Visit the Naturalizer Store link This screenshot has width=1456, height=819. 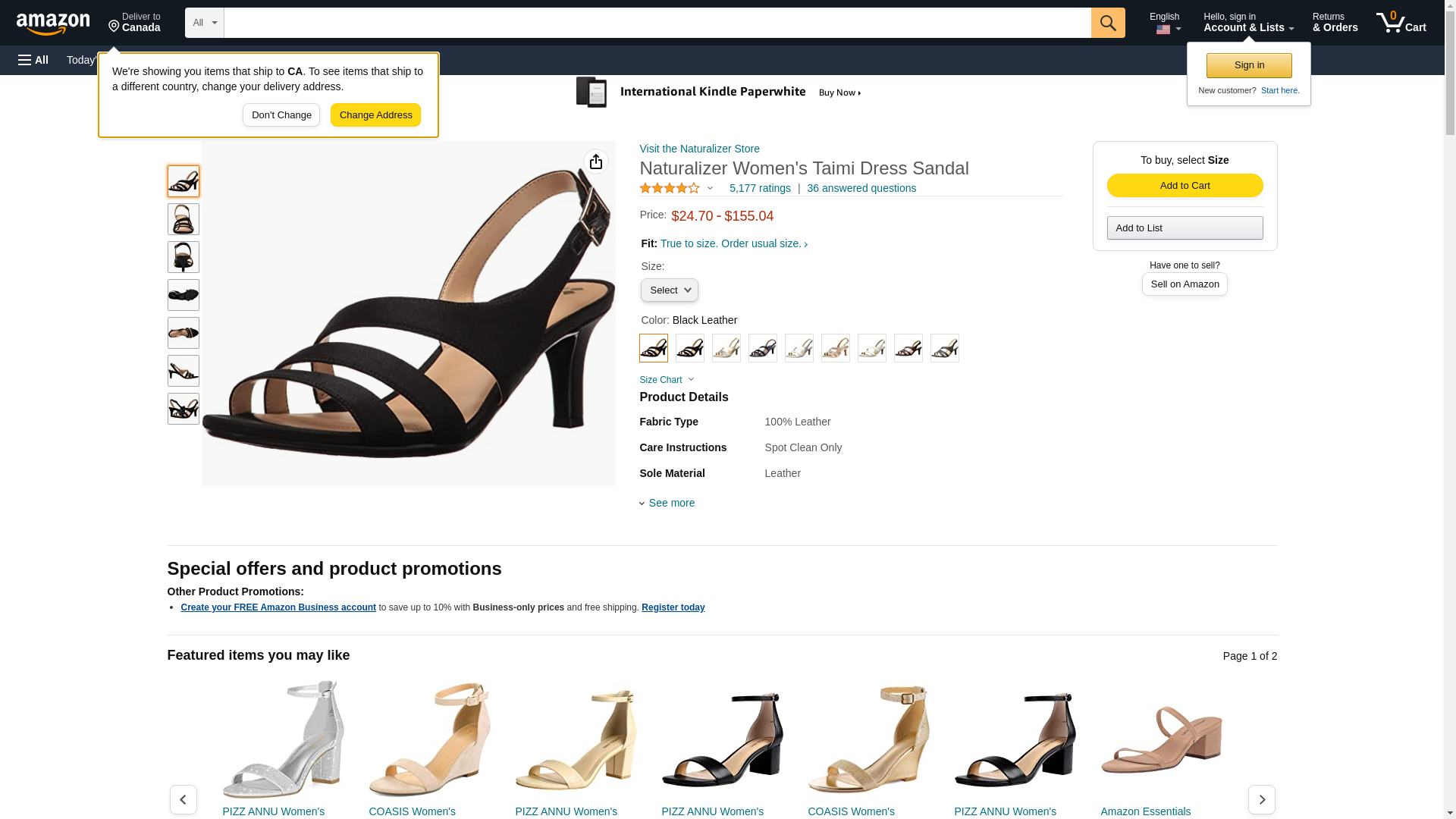pos(699,149)
